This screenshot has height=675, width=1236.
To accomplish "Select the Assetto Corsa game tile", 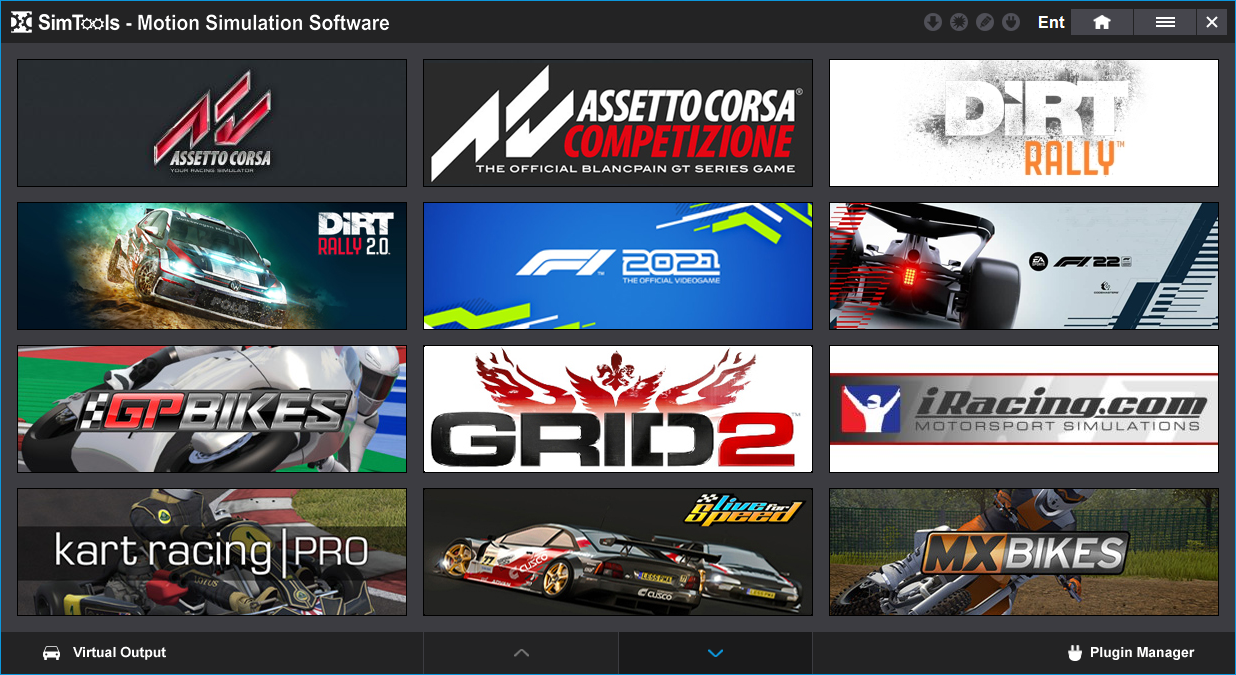I will 212,123.
